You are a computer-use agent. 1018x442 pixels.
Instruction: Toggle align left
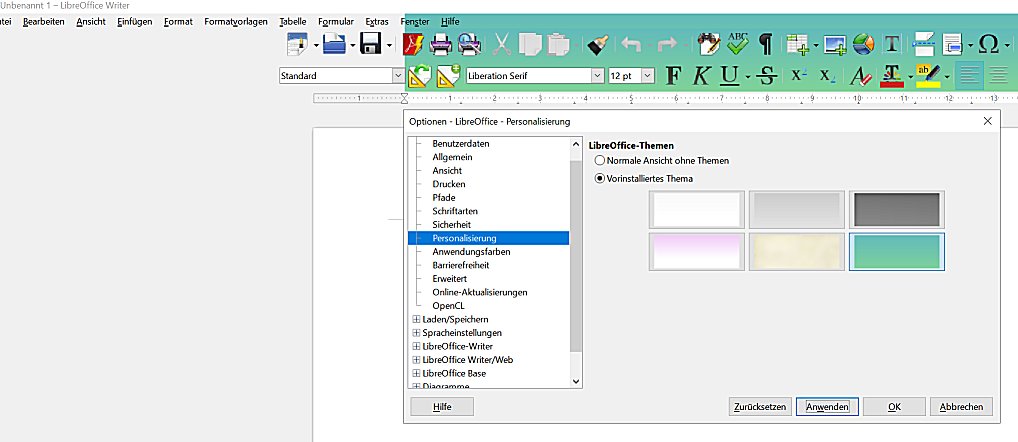point(970,76)
